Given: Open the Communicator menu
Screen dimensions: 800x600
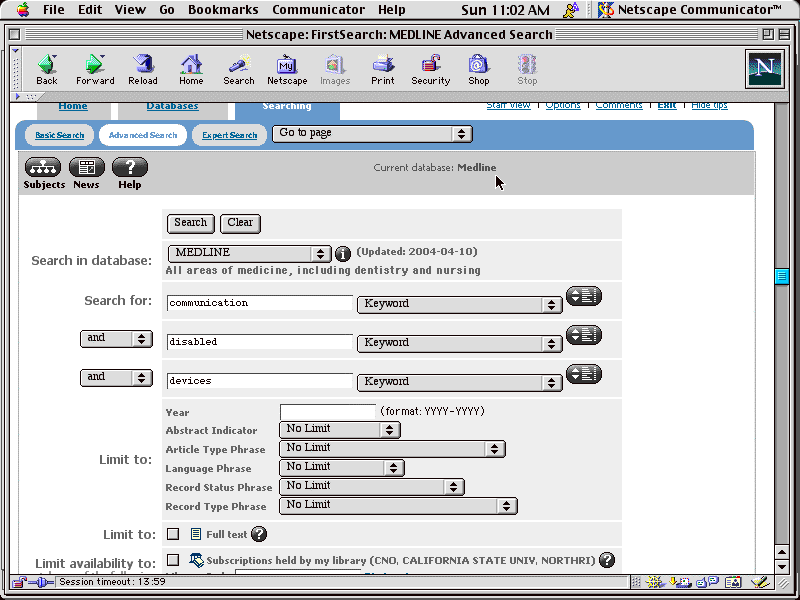Looking at the screenshot, I should [x=318, y=10].
